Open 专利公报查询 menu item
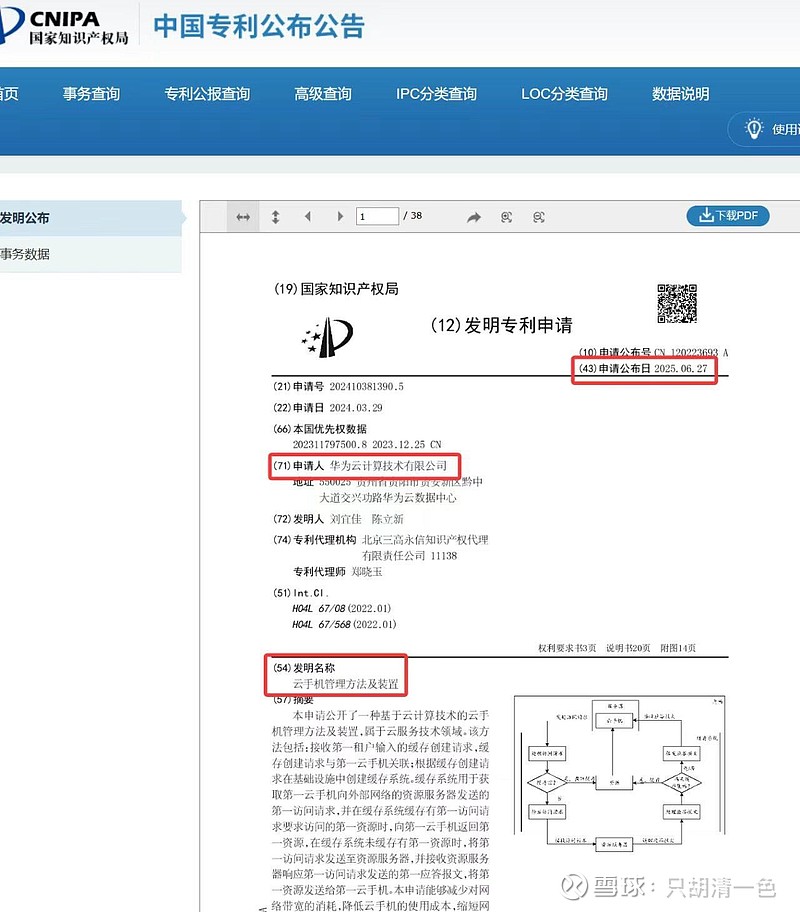Image resolution: width=800 pixels, height=912 pixels. 207,94
